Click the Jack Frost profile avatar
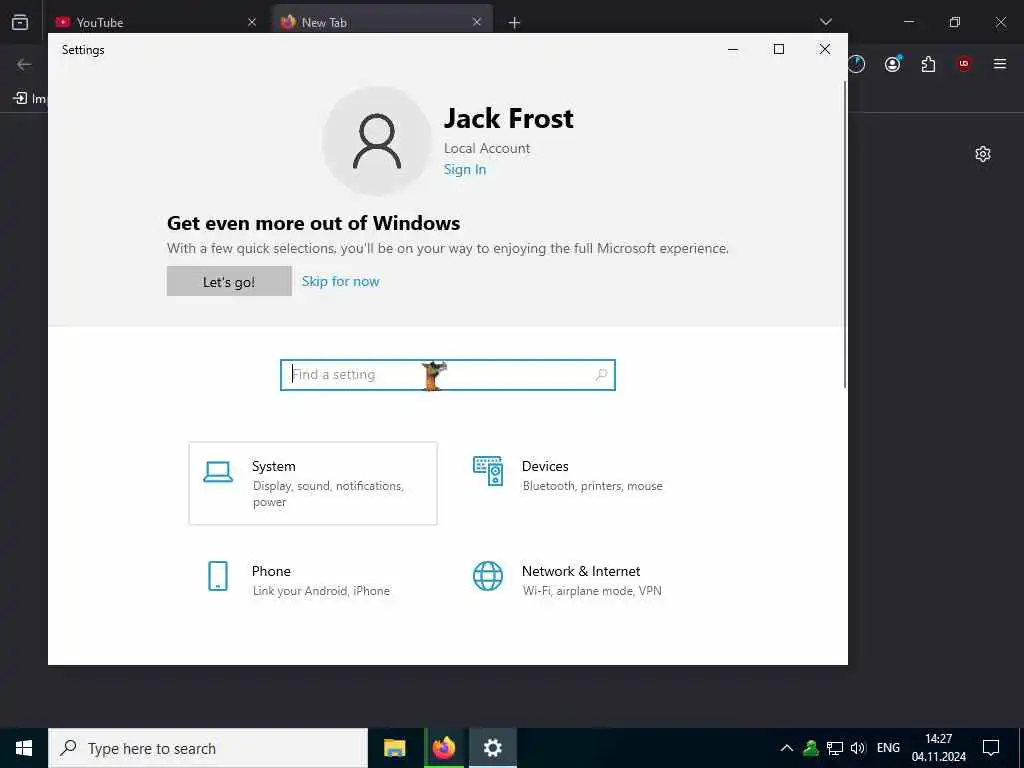 point(377,141)
